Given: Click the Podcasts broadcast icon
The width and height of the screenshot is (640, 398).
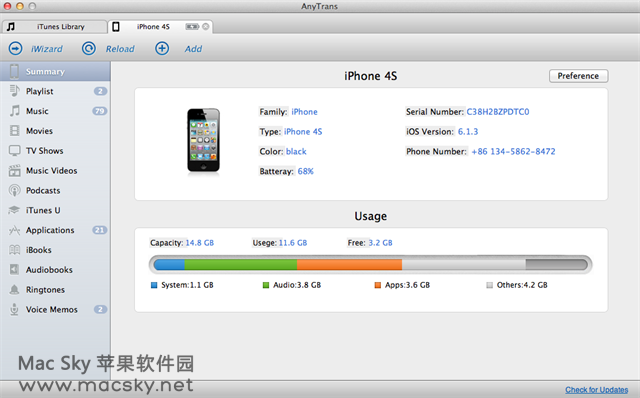Looking at the screenshot, I should coord(14,190).
